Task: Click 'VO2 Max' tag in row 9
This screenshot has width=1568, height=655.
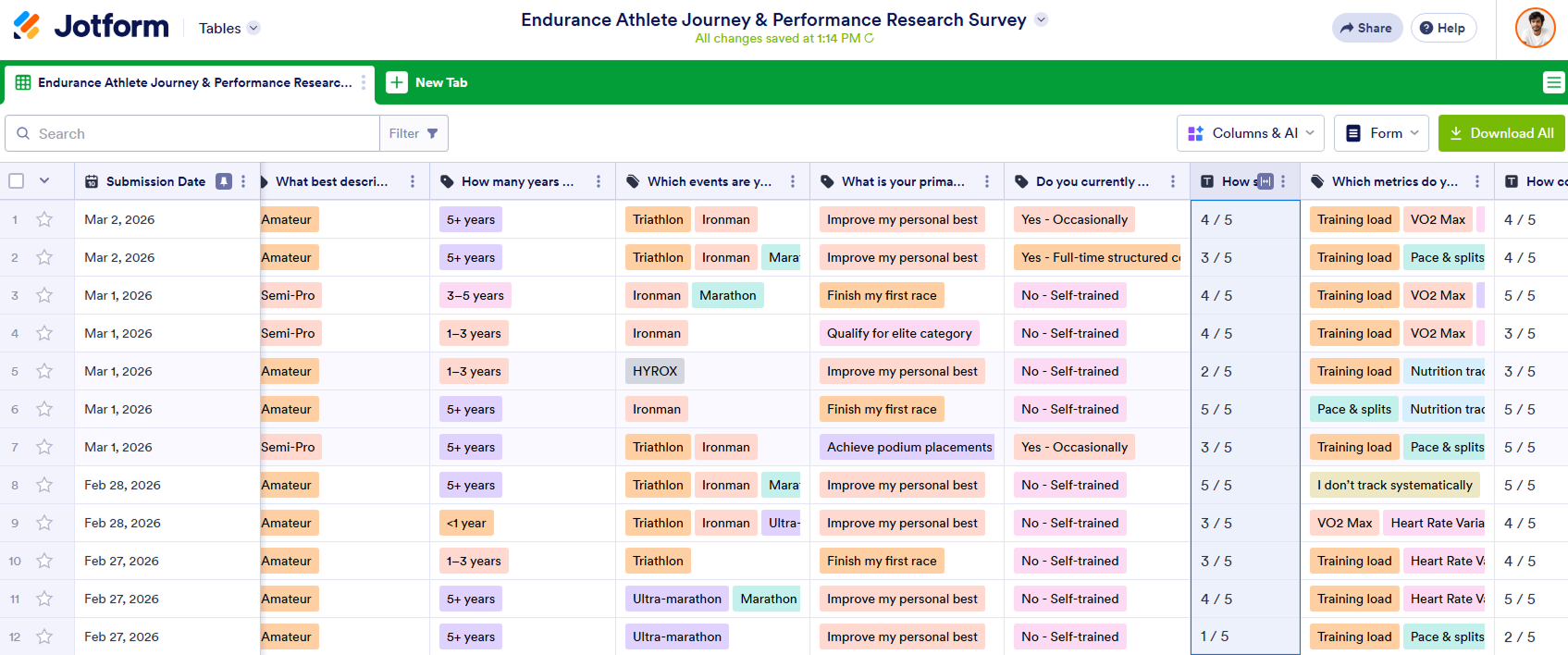Action: pos(1345,523)
